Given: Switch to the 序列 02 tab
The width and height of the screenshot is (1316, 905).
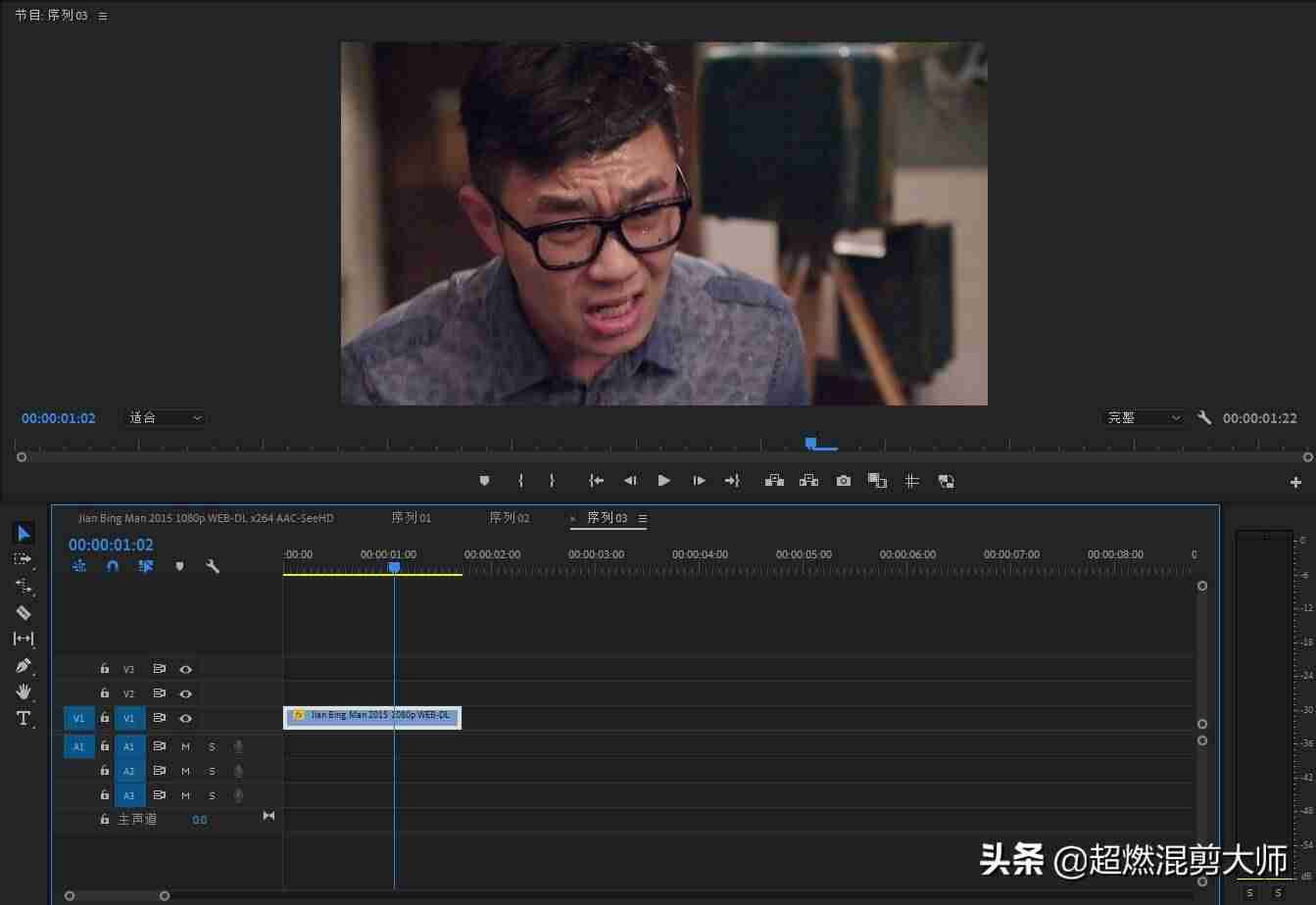Looking at the screenshot, I should click(x=510, y=518).
